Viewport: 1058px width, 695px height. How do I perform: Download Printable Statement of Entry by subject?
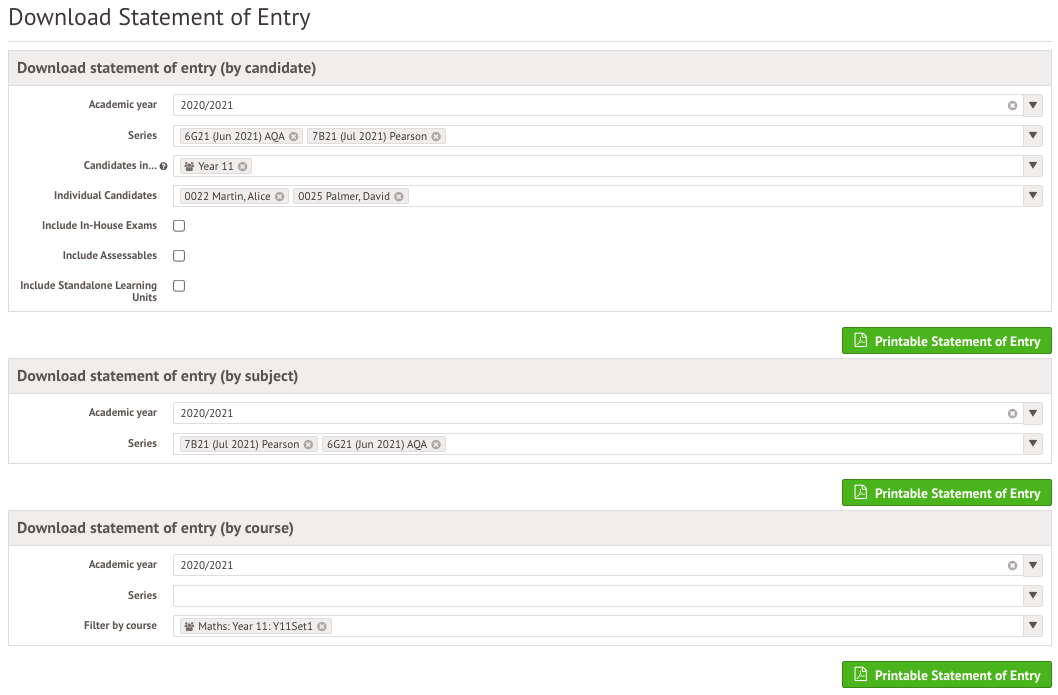tap(946, 493)
